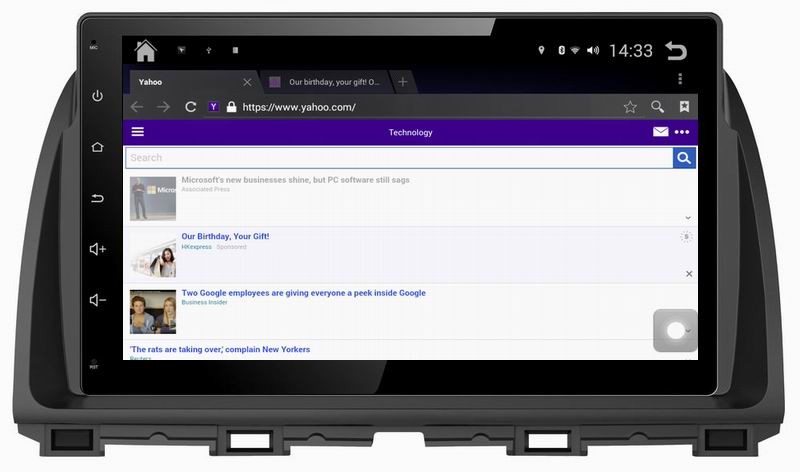The image size is (800, 472).
Task: Tap the Google employees thumbnail
Action: click(153, 312)
